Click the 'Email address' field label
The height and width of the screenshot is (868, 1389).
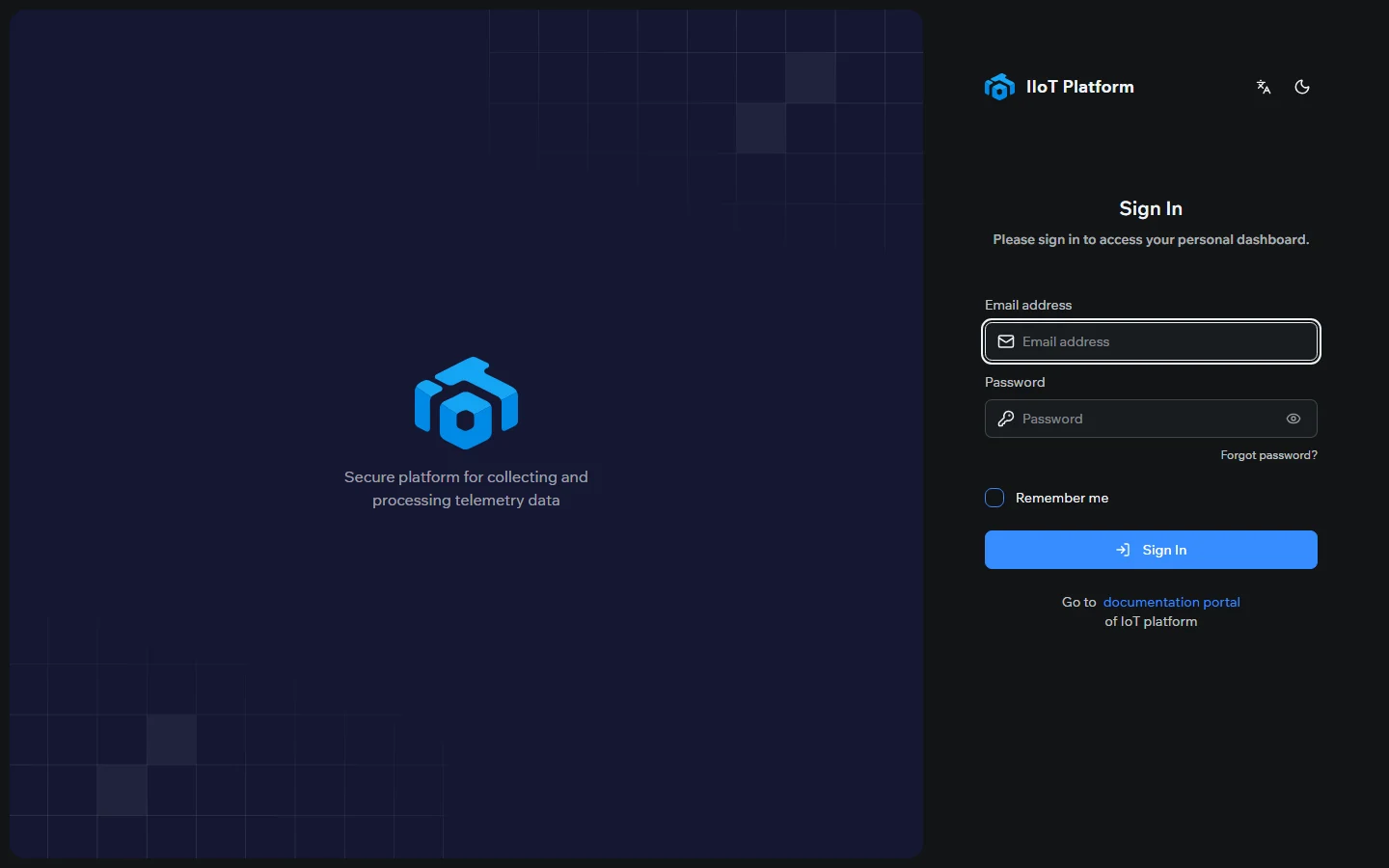[x=1028, y=305]
